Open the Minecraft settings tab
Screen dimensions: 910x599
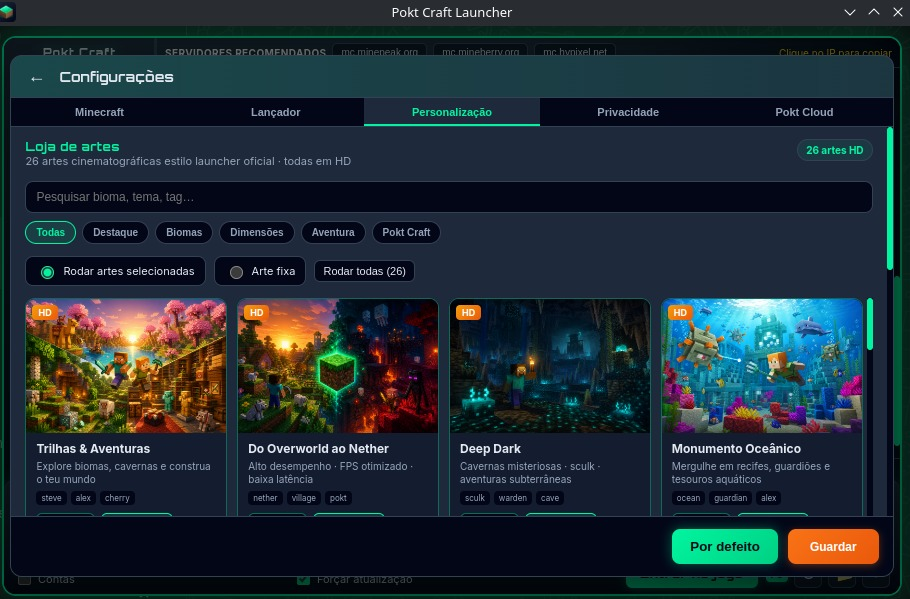[x=99, y=112]
